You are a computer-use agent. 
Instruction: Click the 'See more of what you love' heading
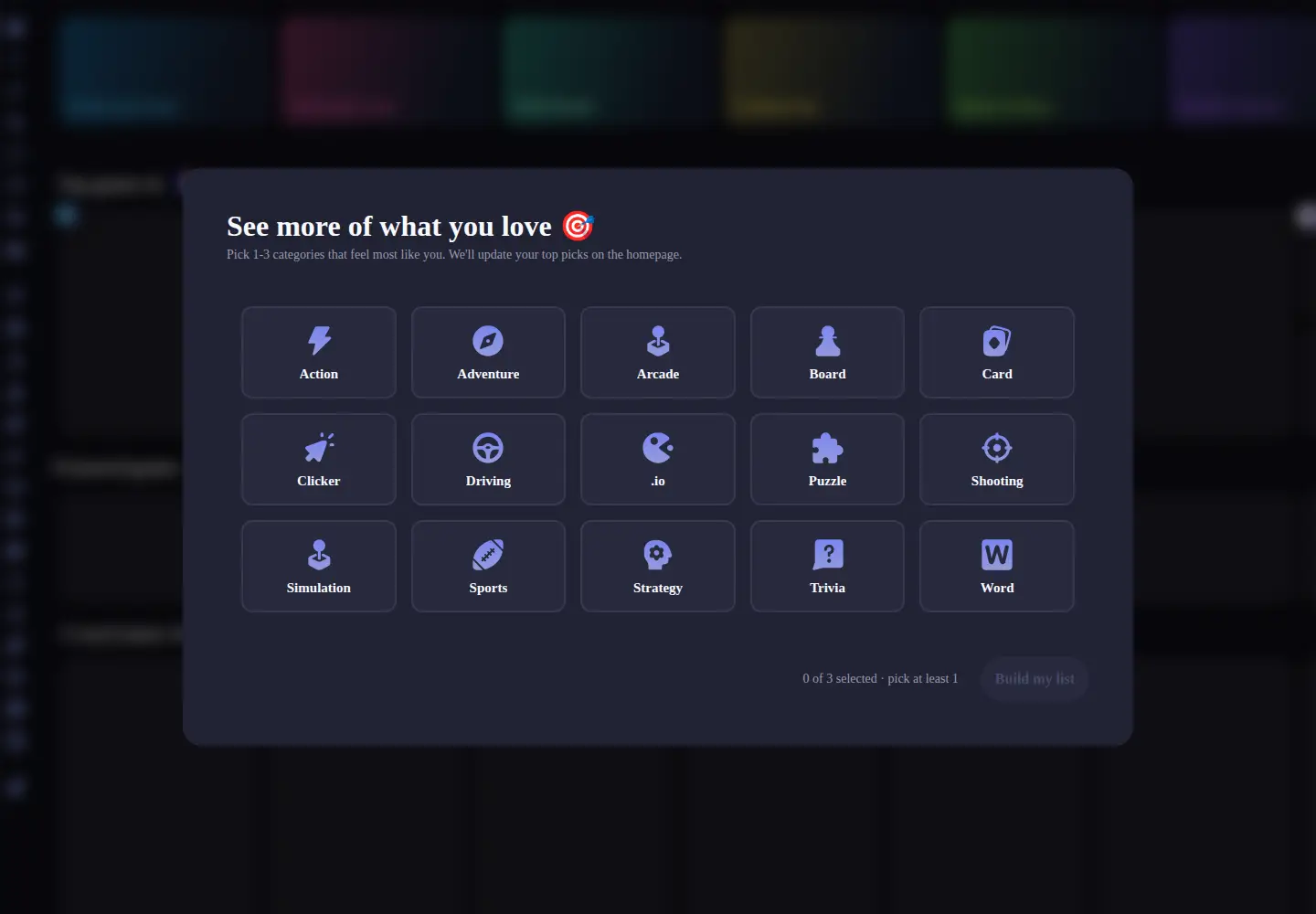click(x=389, y=226)
